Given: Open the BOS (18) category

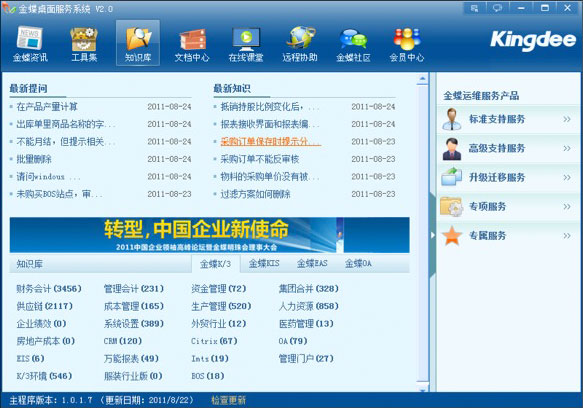Looking at the screenshot, I should tap(207, 376).
